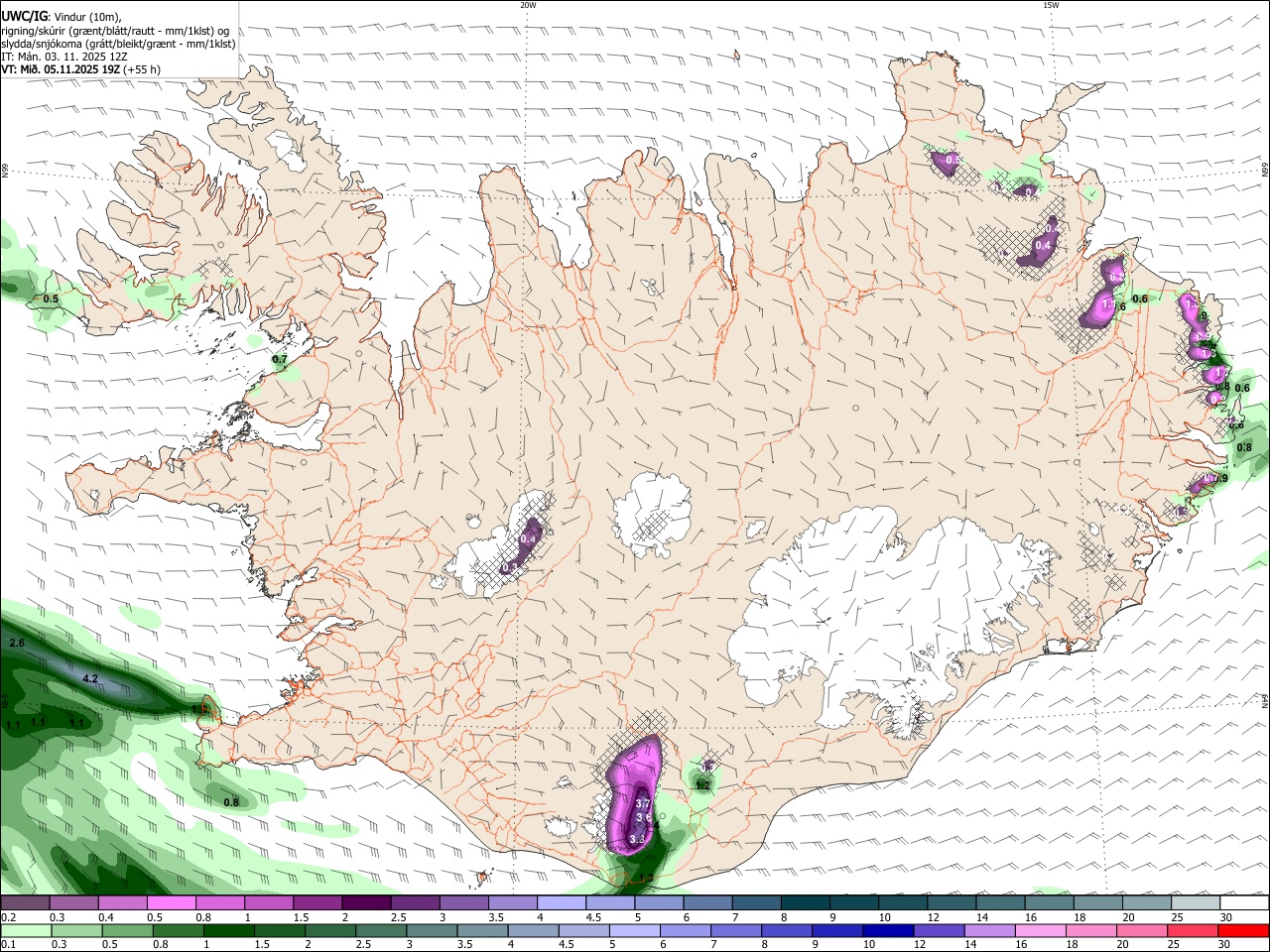Click the dark teal swatch at 9 in the top legend row
Screen dimensions: 1270x952
coord(853,903)
